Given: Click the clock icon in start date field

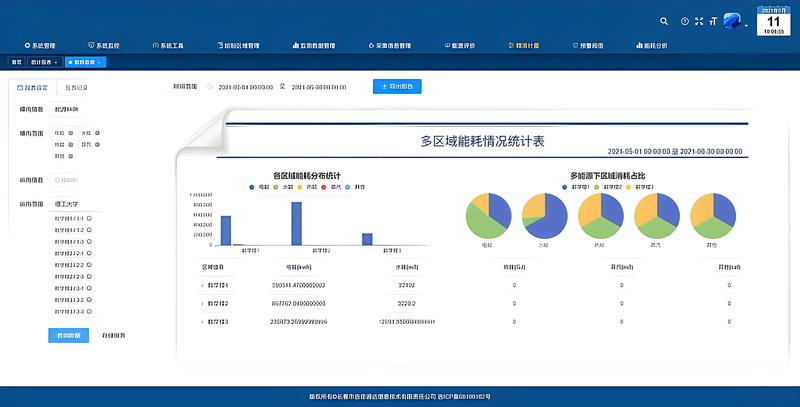Looking at the screenshot, I should [x=210, y=87].
